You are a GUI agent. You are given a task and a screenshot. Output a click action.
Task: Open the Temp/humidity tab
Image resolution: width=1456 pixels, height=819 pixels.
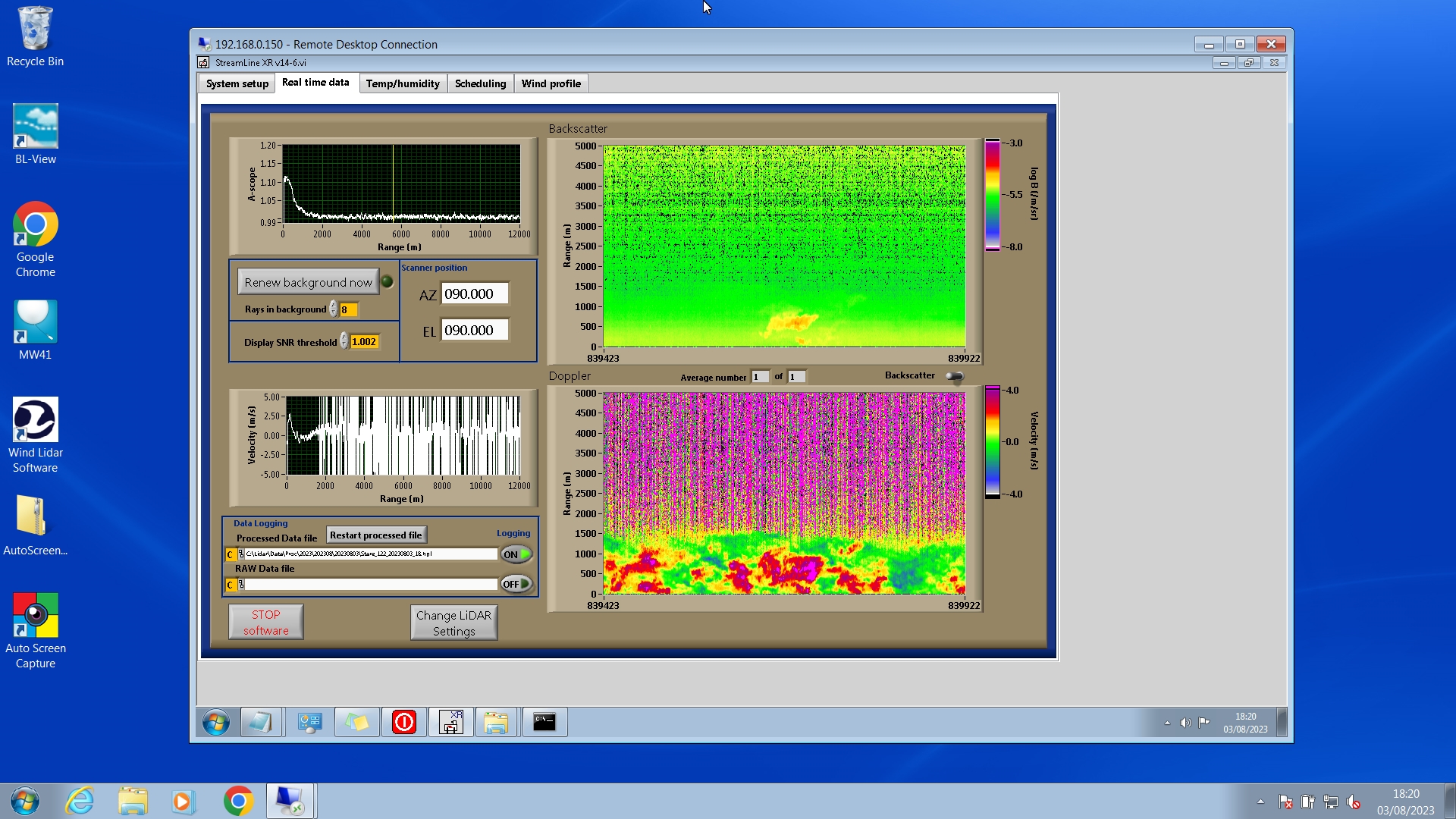[402, 83]
